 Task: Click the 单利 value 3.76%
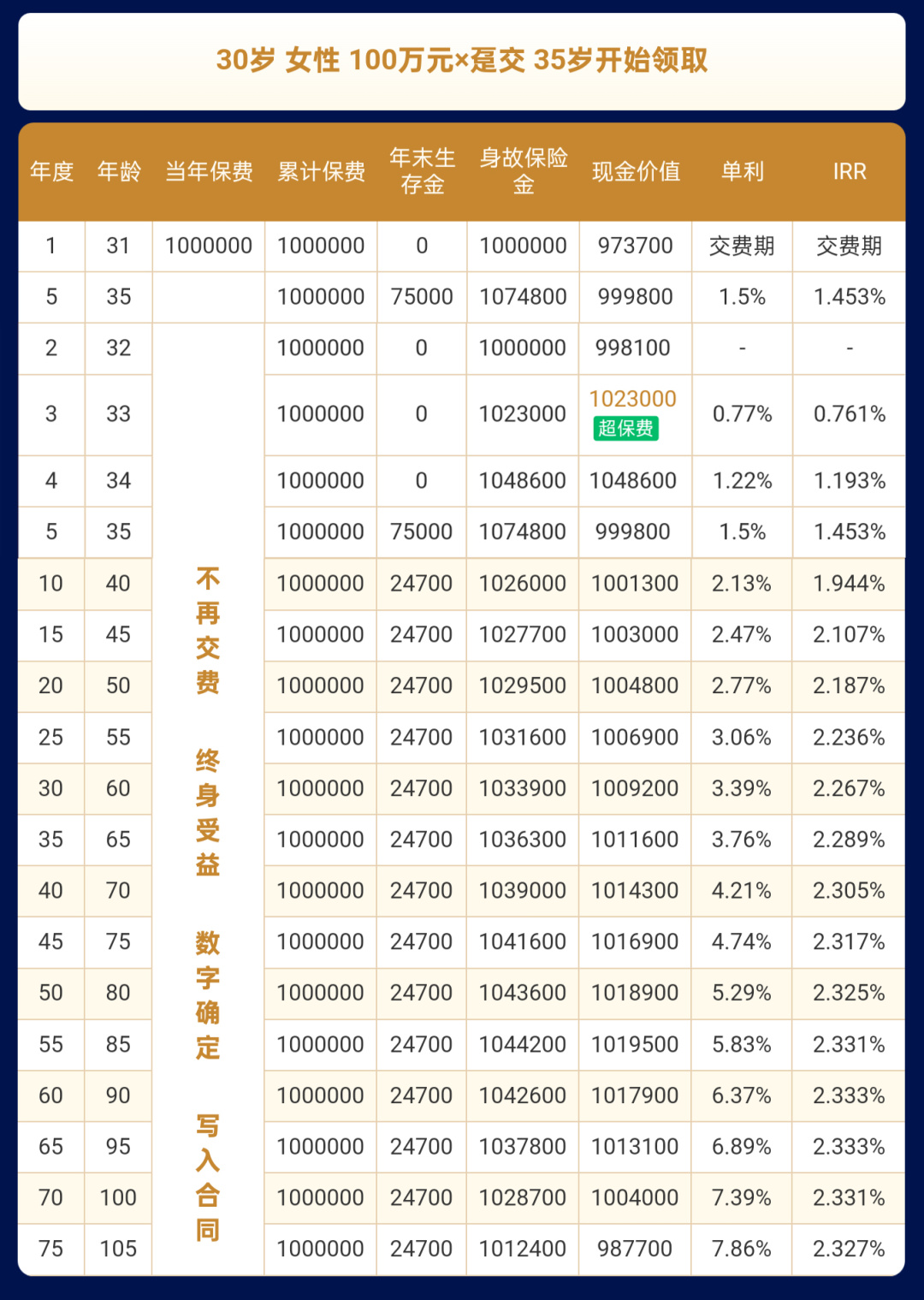[x=742, y=840]
